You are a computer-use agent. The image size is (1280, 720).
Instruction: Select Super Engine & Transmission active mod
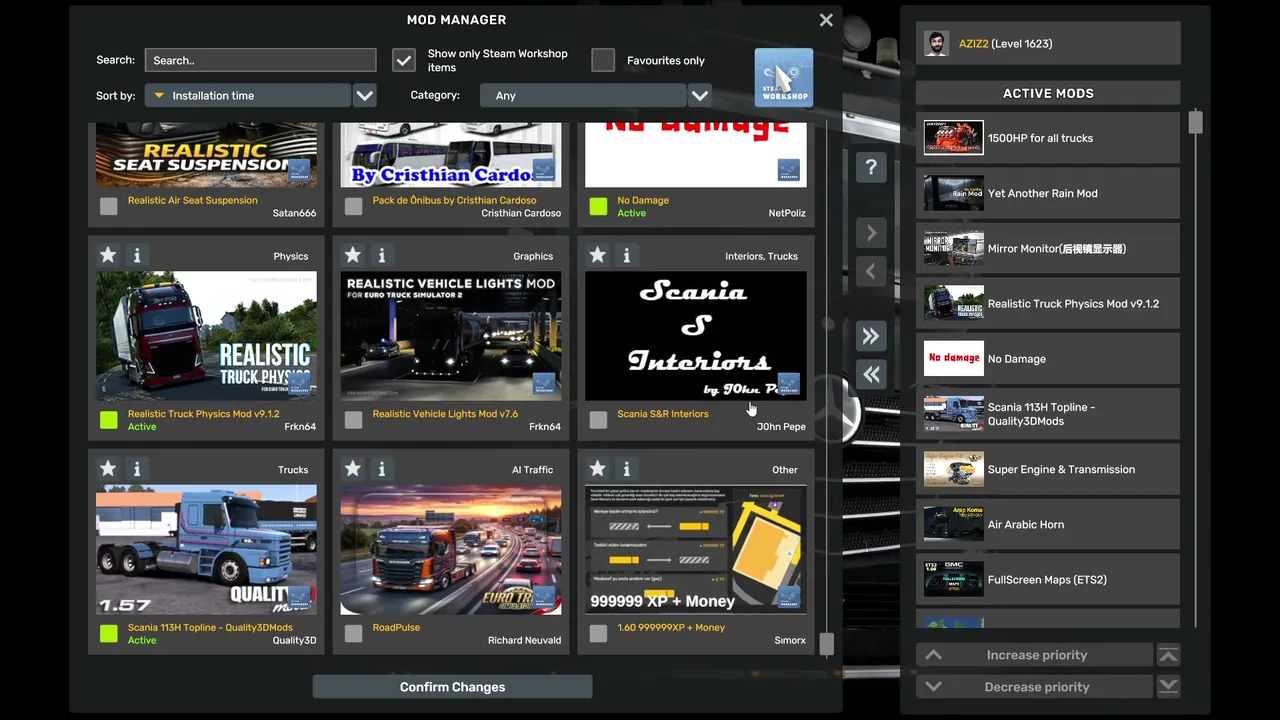[x=1048, y=469]
